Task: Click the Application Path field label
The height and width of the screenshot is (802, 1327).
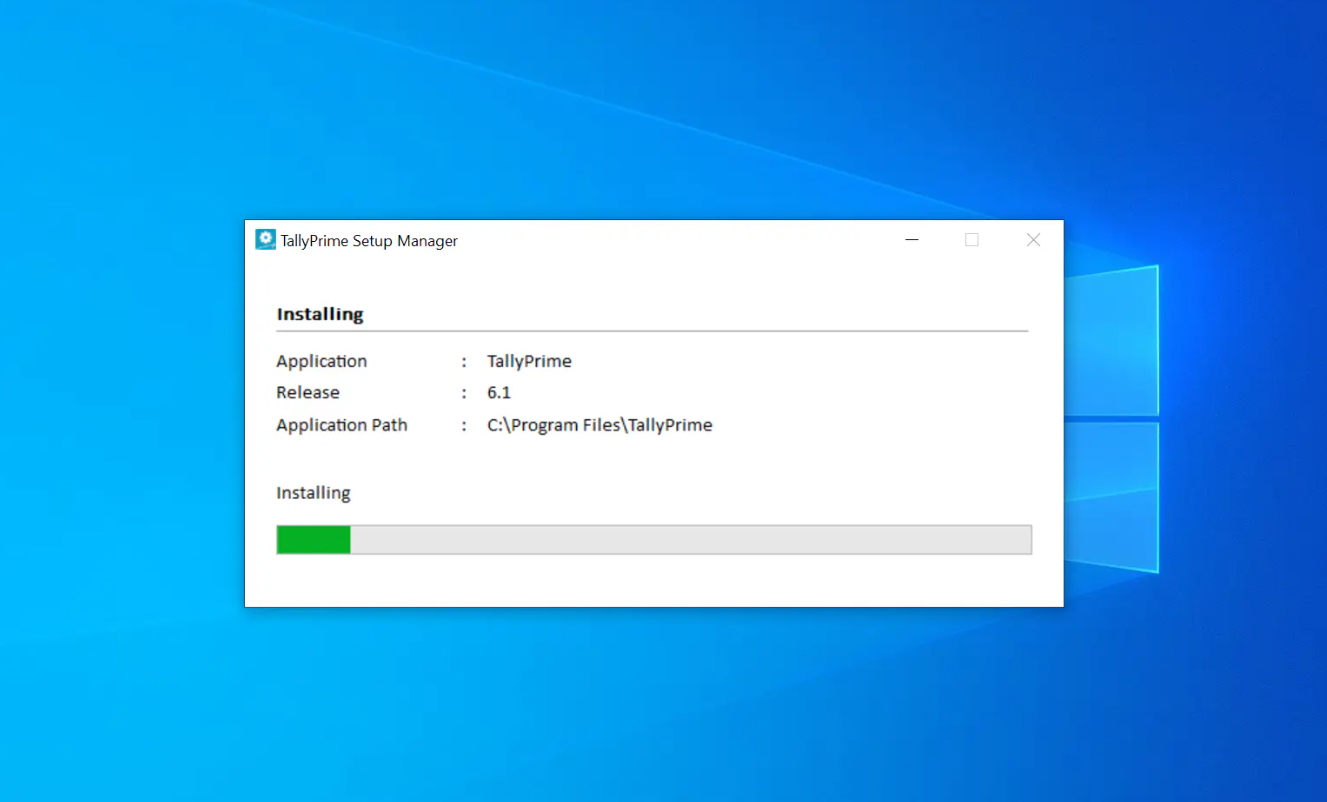Action: (x=341, y=425)
